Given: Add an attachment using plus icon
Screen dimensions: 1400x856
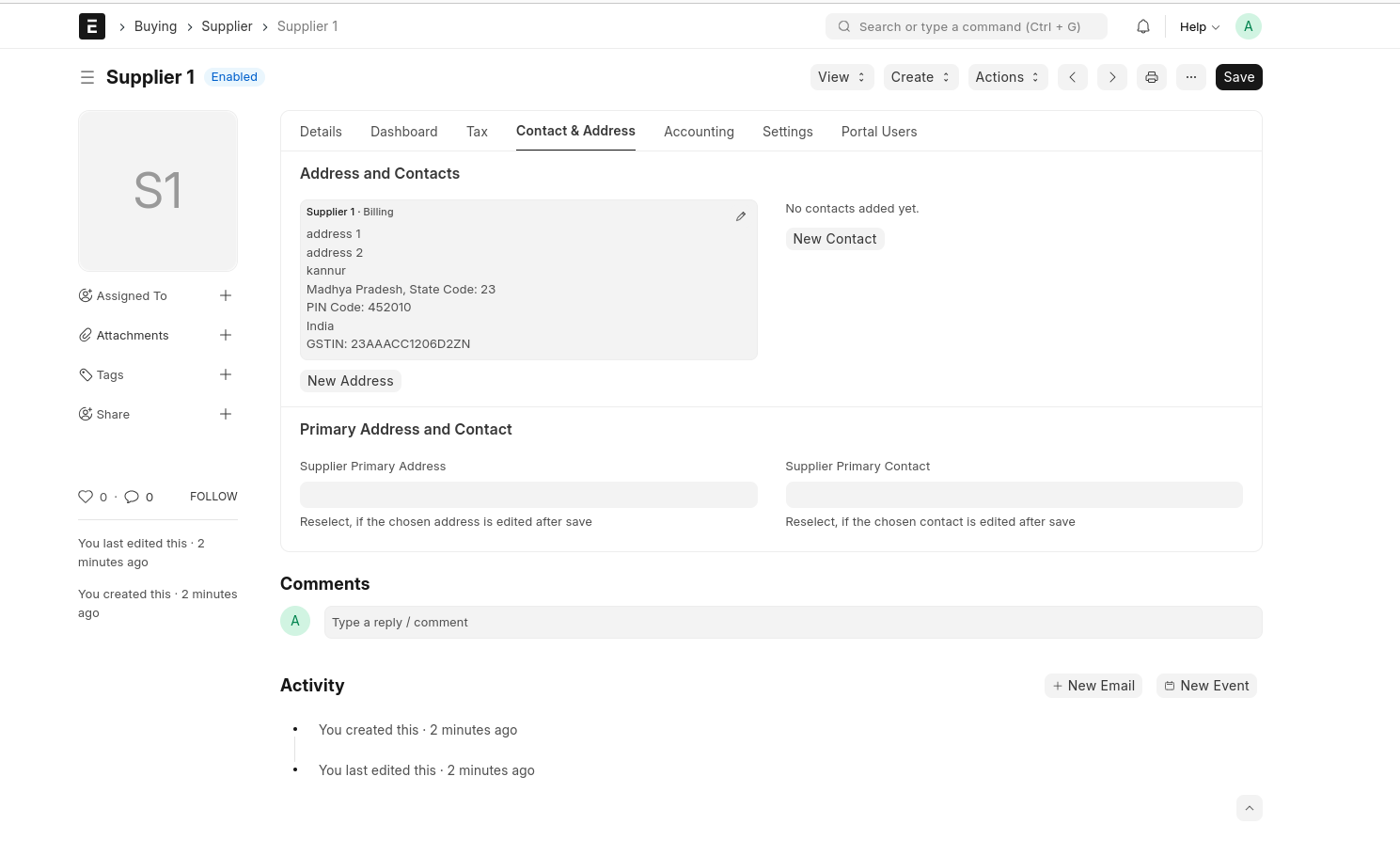Looking at the screenshot, I should pyautogui.click(x=226, y=335).
